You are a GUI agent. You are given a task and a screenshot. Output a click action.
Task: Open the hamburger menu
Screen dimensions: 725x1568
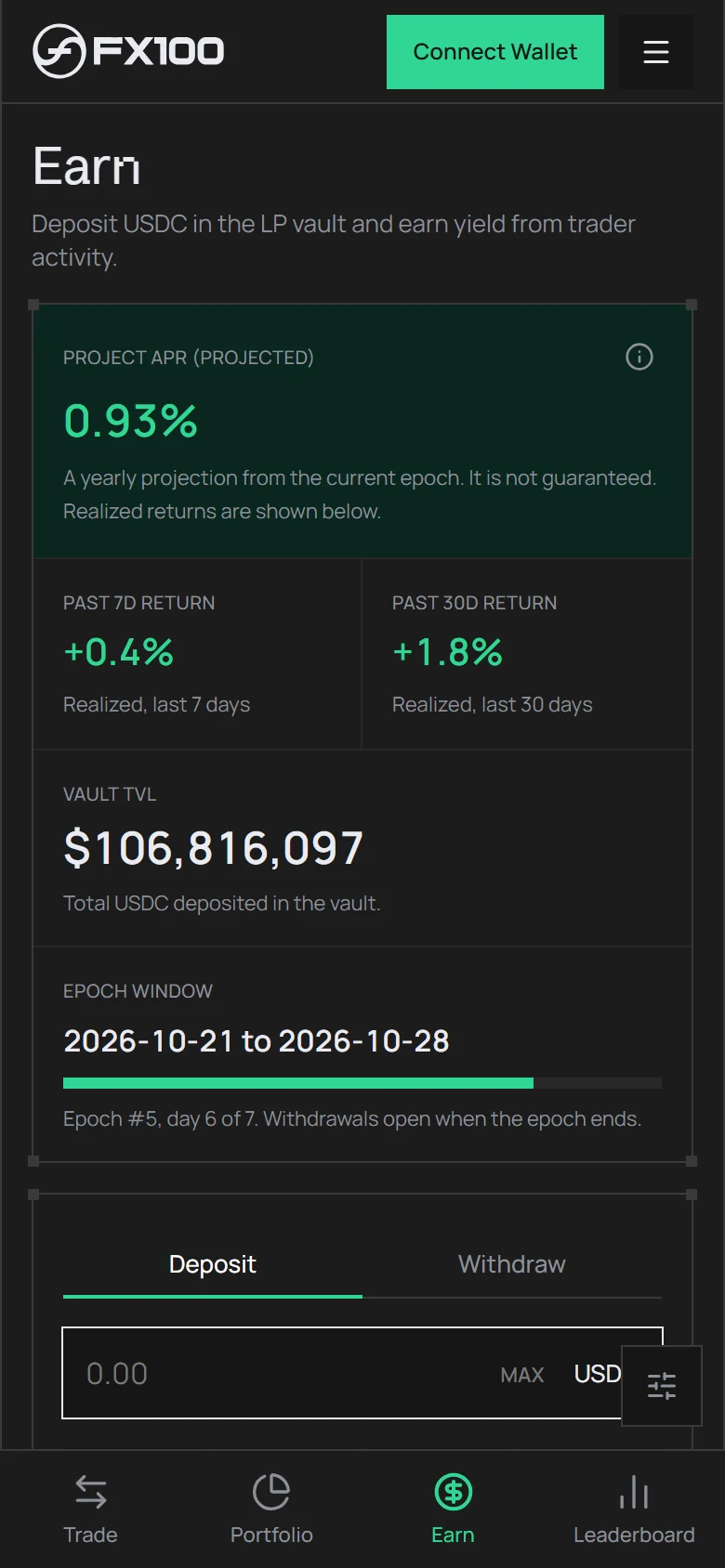click(656, 52)
